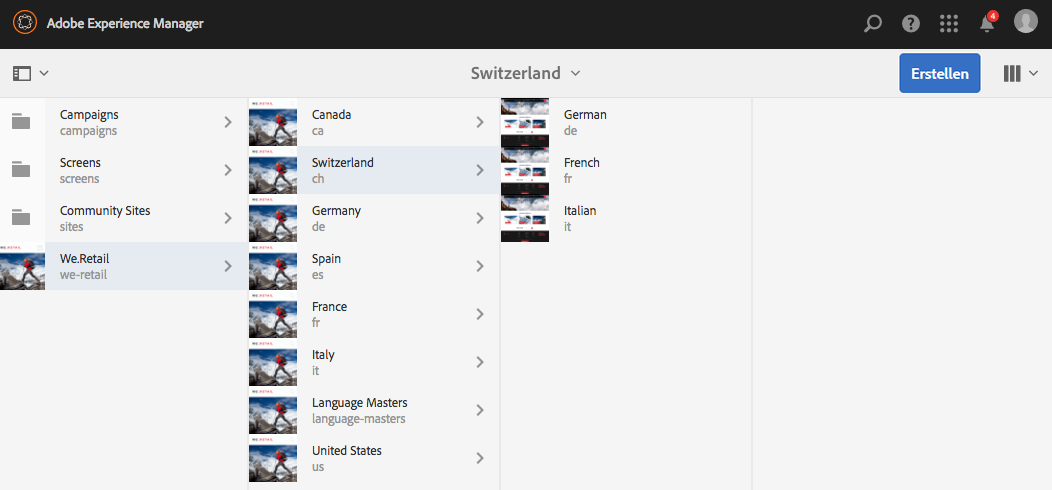Expand the Language Masters chevron
The image size is (1052, 490).
[480, 410]
